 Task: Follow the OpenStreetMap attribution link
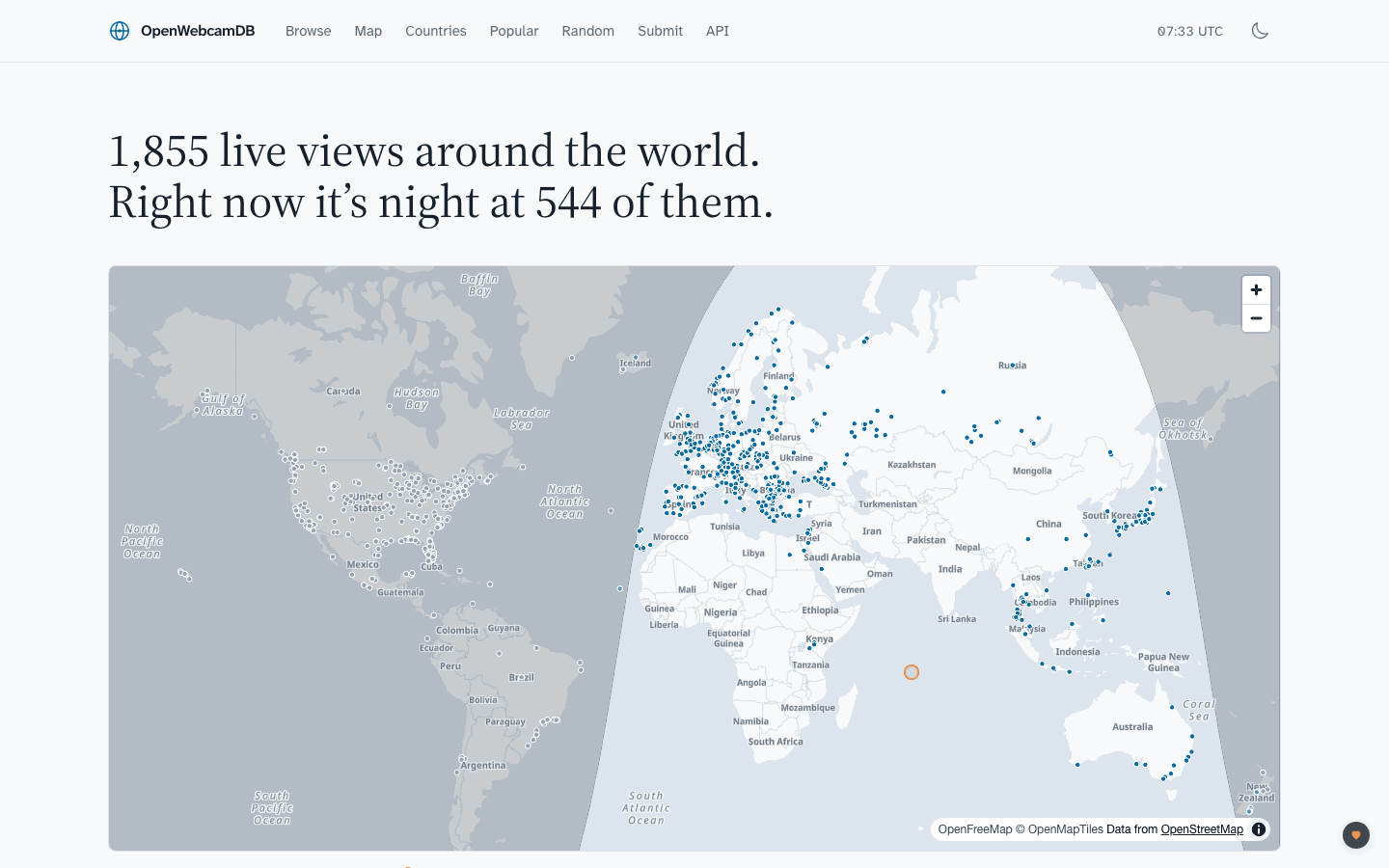[x=1202, y=829]
